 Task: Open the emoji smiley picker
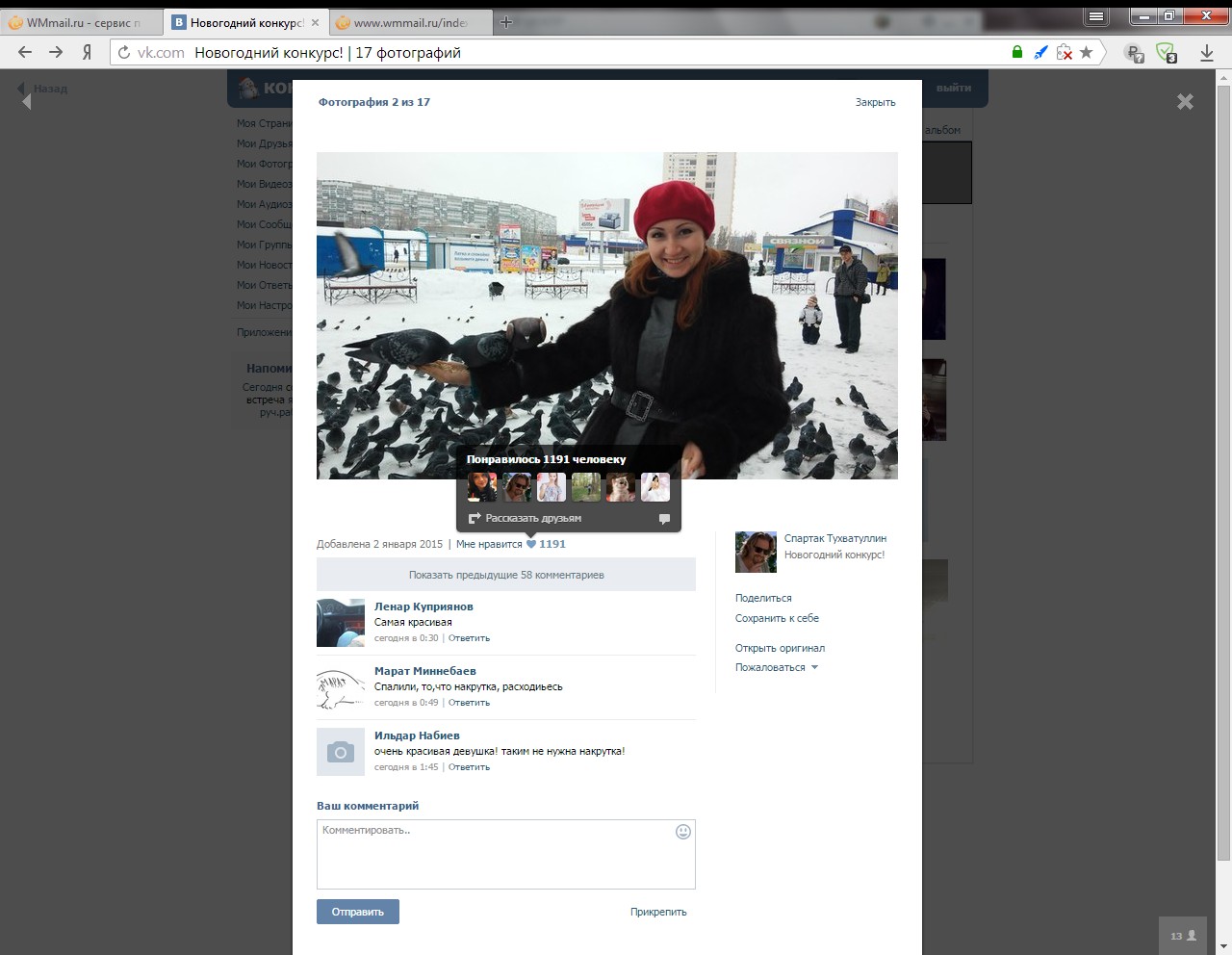[683, 832]
